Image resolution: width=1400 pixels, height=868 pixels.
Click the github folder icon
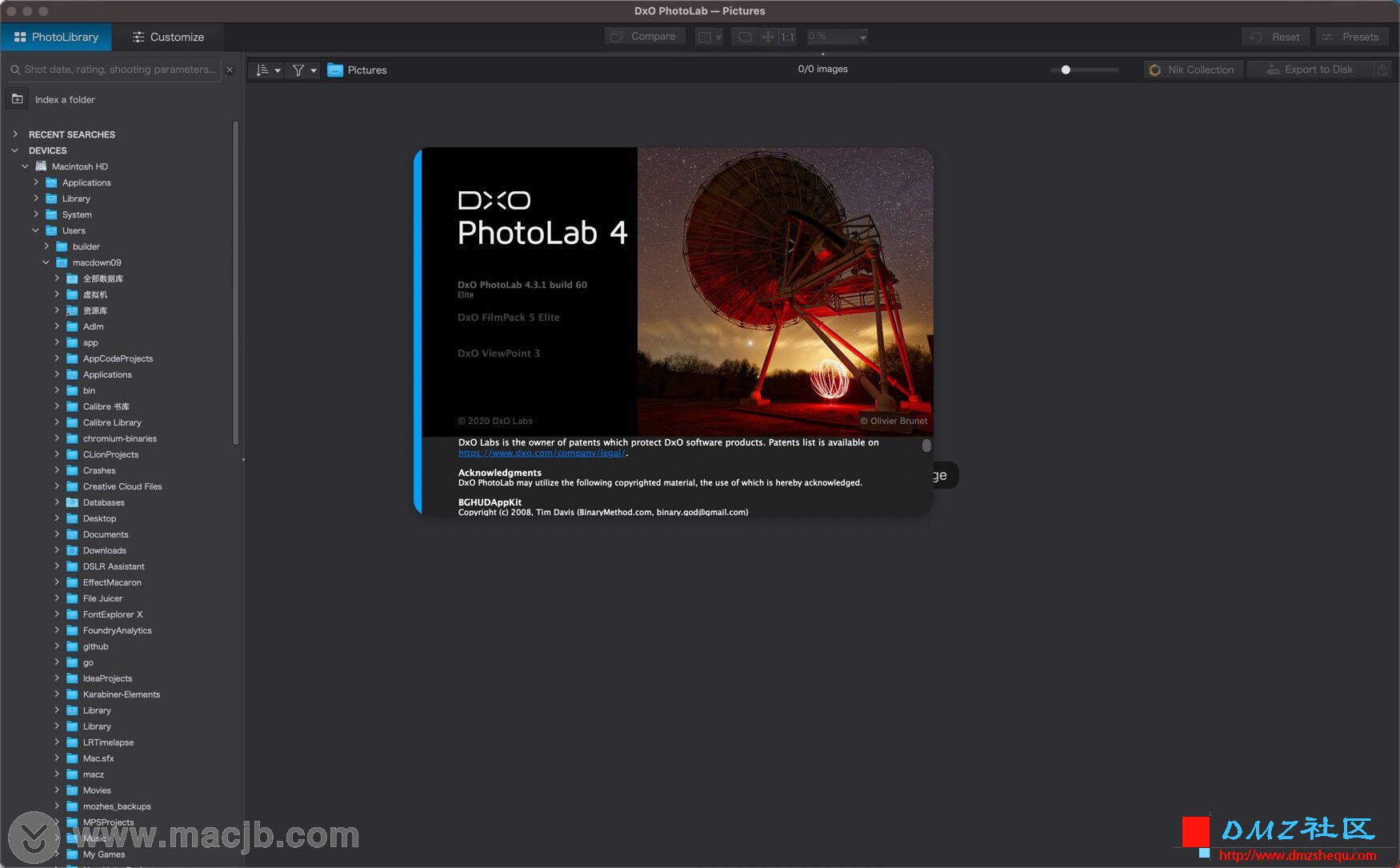click(x=72, y=646)
